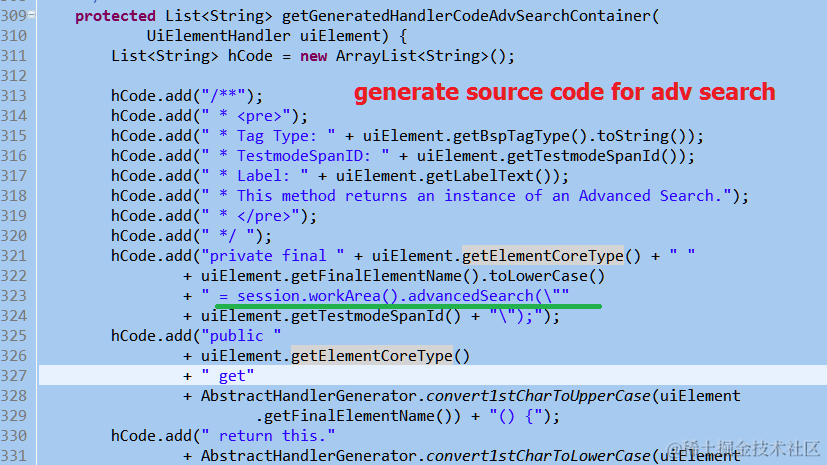Click 'getLabelText()' on line 317
This screenshot has height=465, width=827.
[489, 176]
